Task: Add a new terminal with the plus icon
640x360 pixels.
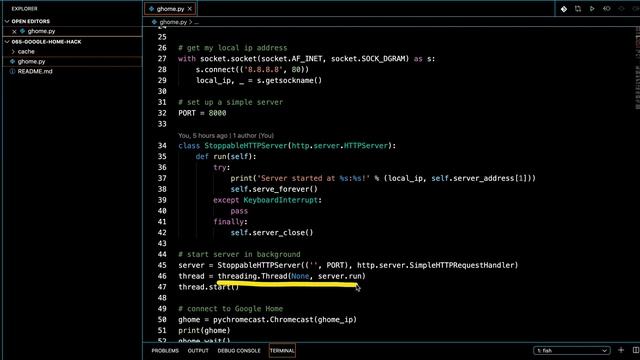Action: 621,350
